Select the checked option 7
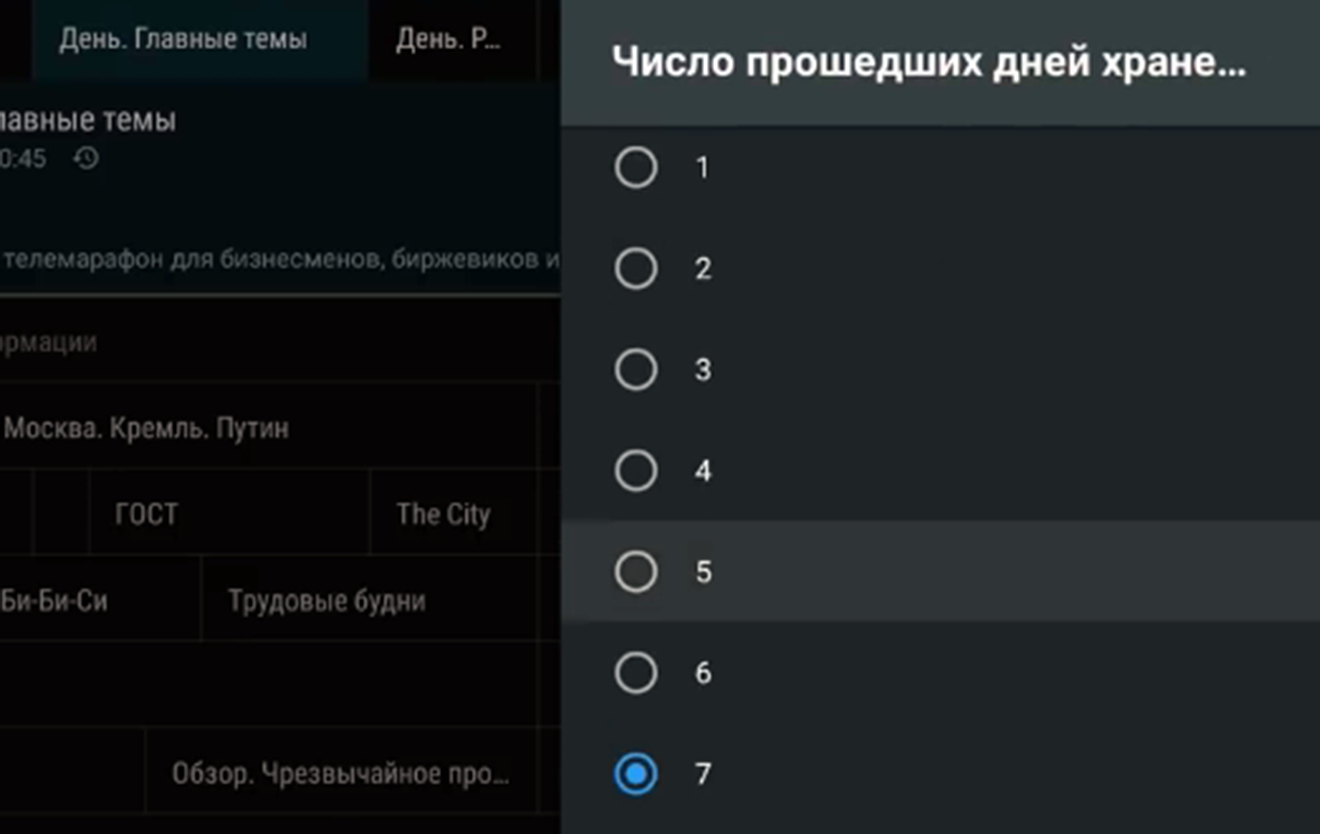This screenshot has width=1320, height=834. (940, 773)
